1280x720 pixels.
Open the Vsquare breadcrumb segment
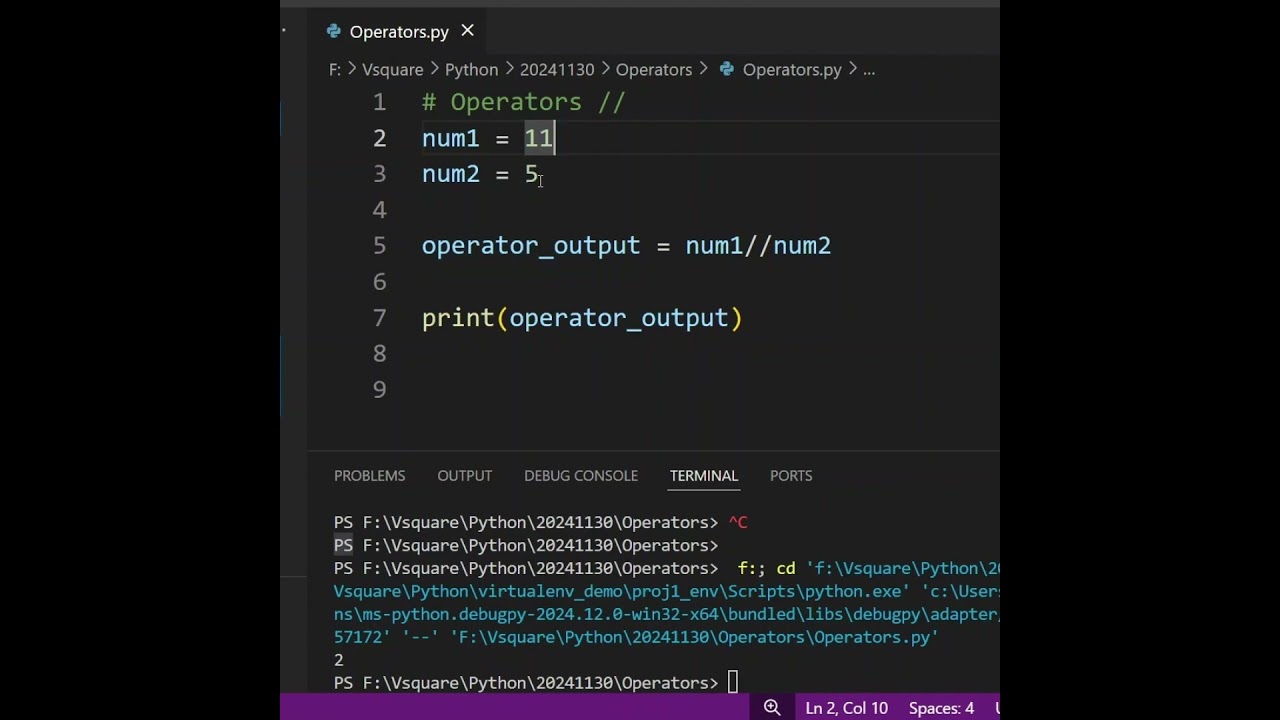tap(392, 69)
